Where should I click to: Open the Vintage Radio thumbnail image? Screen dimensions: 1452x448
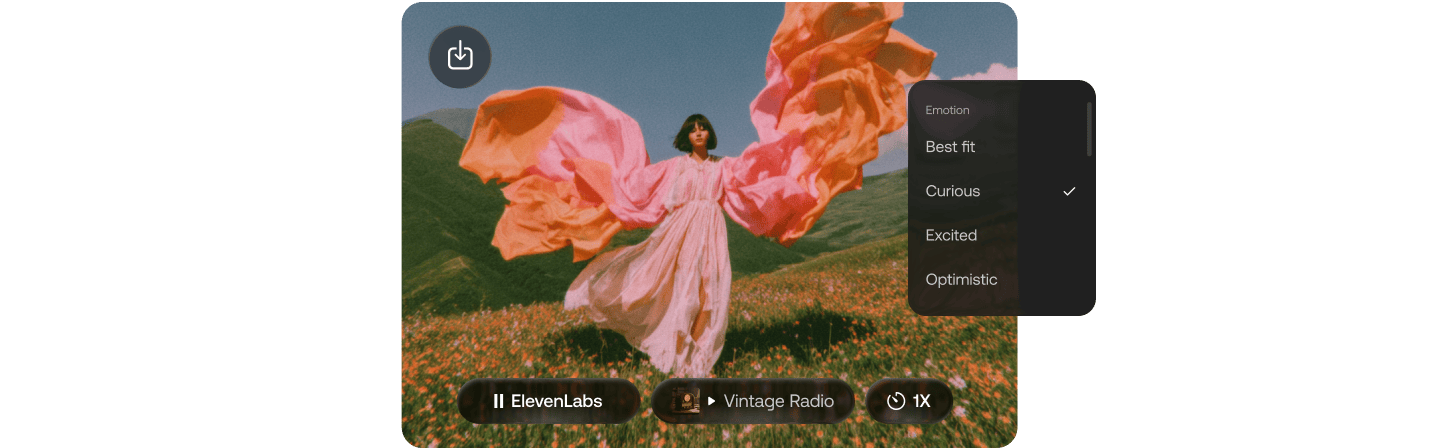coord(686,401)
